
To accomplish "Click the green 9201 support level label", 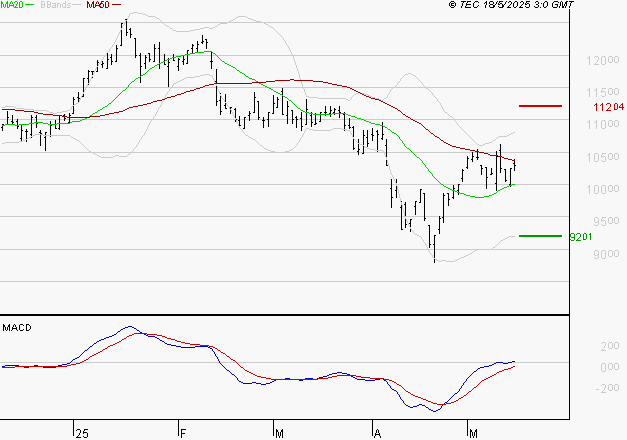I will point(581,237).
